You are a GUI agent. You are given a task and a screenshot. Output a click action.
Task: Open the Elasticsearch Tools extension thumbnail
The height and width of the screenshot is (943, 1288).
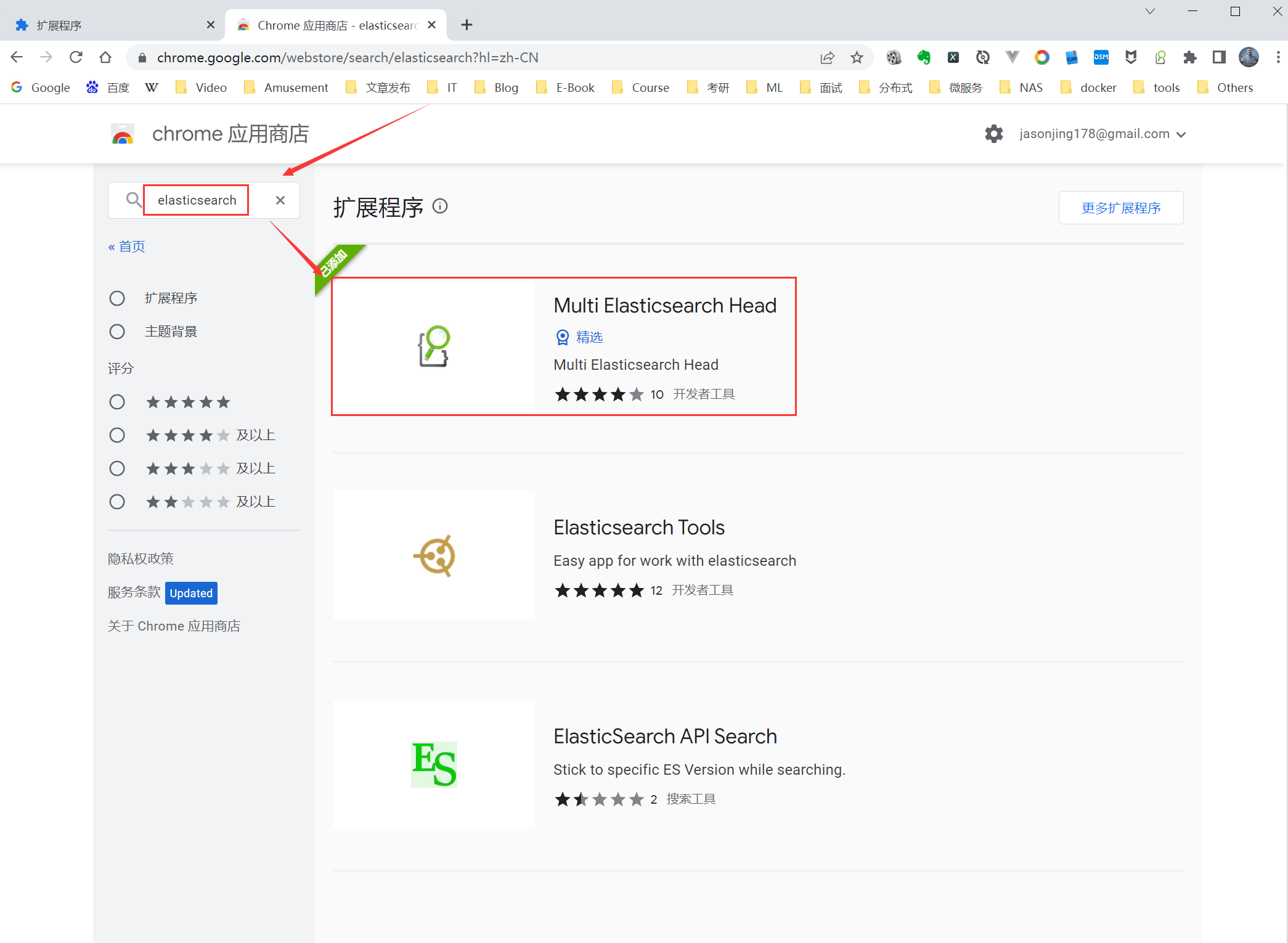(x=434, y=555)
